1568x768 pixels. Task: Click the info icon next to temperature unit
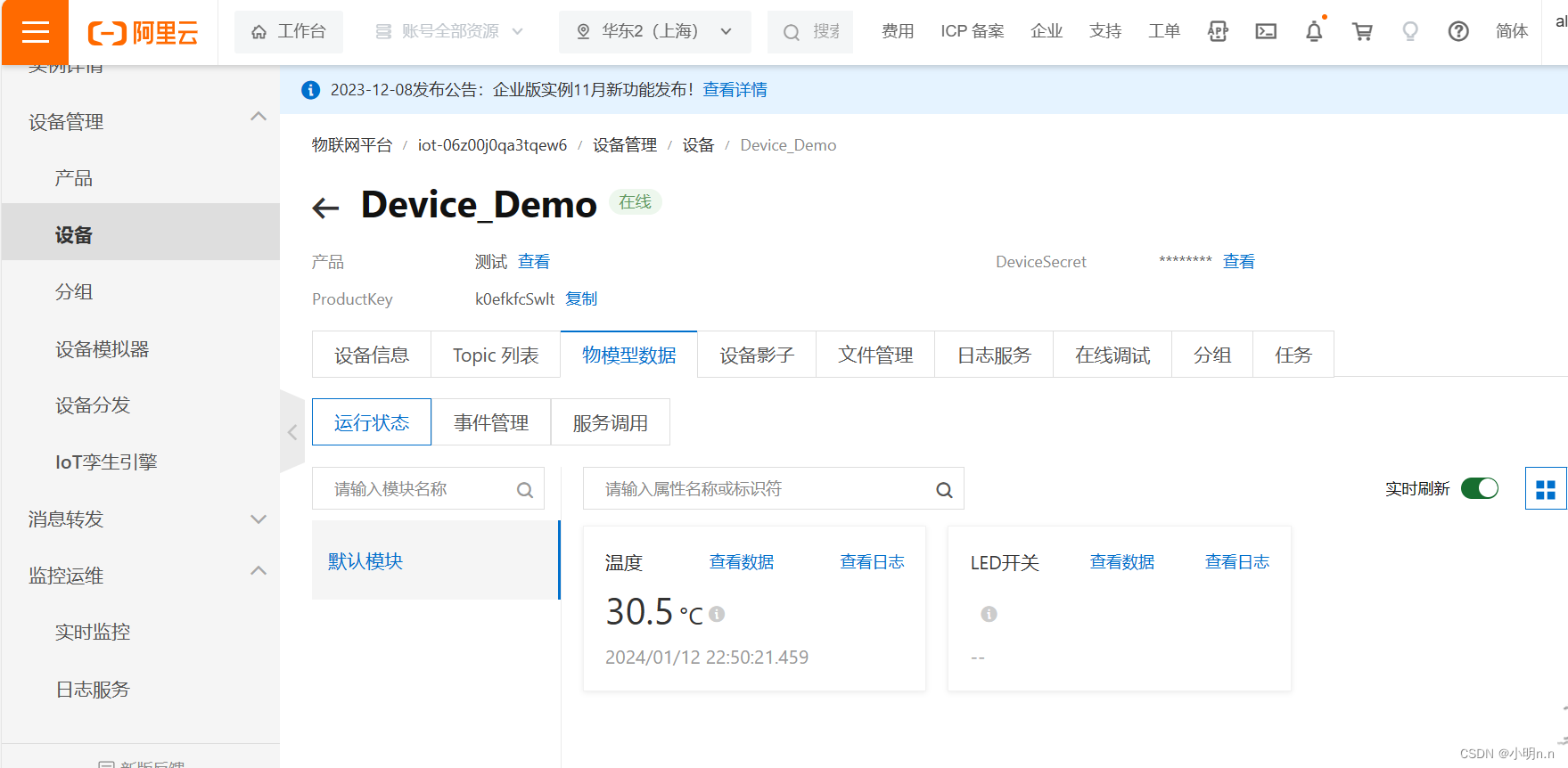coord(717,614)
